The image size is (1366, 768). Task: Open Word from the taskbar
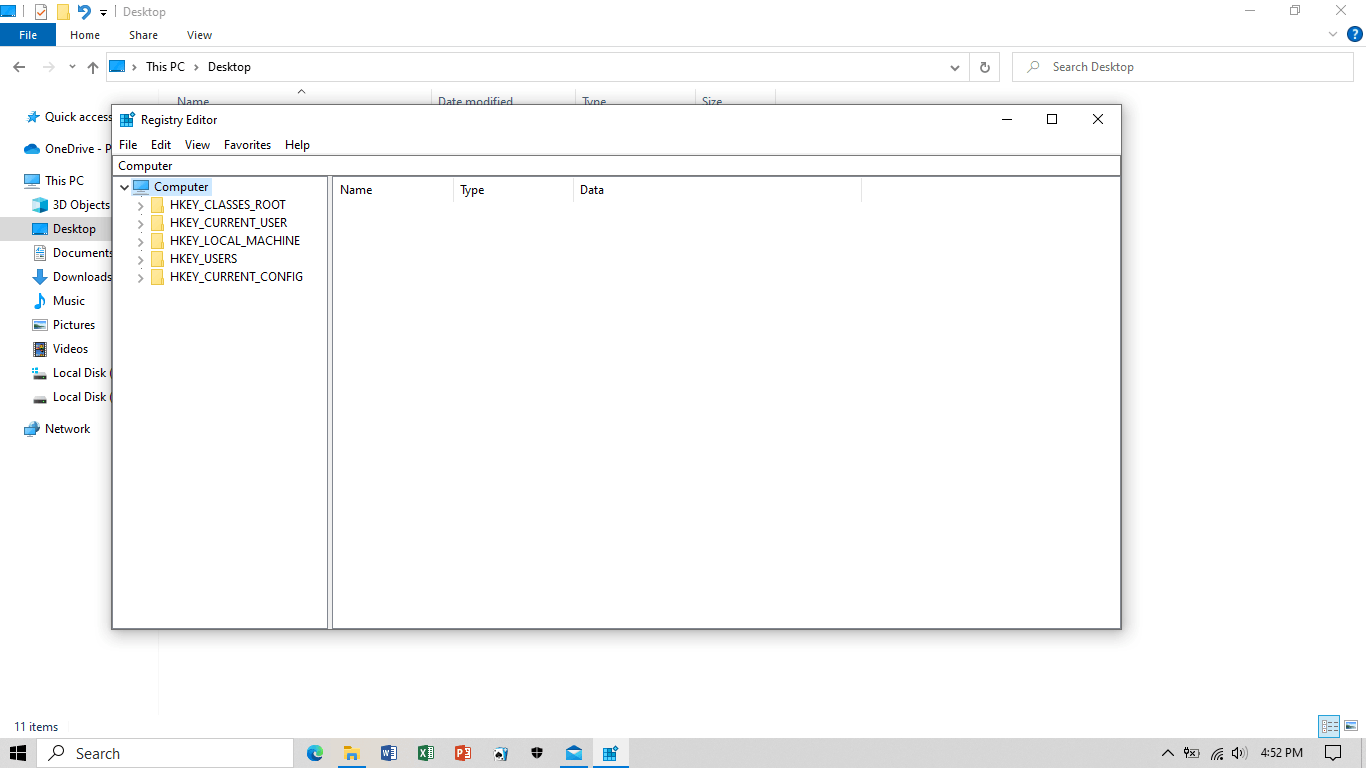click(389, 753)
